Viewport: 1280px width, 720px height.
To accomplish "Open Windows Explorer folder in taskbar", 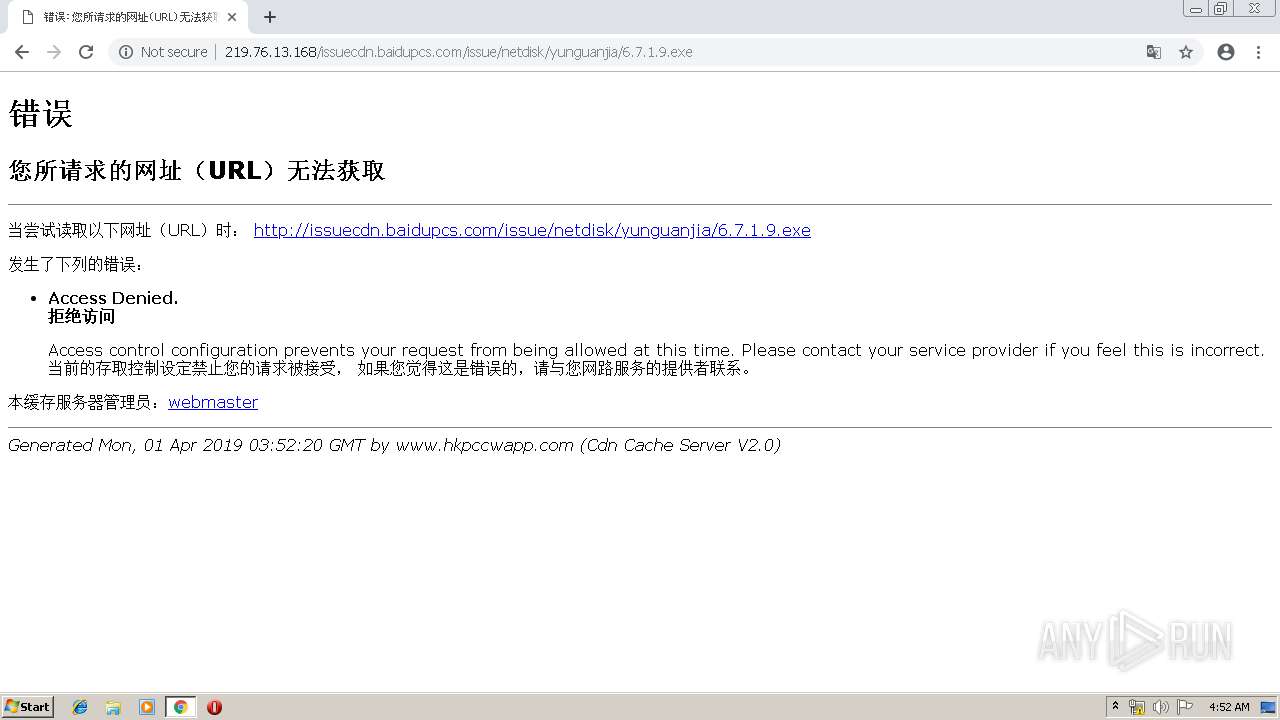I will point(113,707).
